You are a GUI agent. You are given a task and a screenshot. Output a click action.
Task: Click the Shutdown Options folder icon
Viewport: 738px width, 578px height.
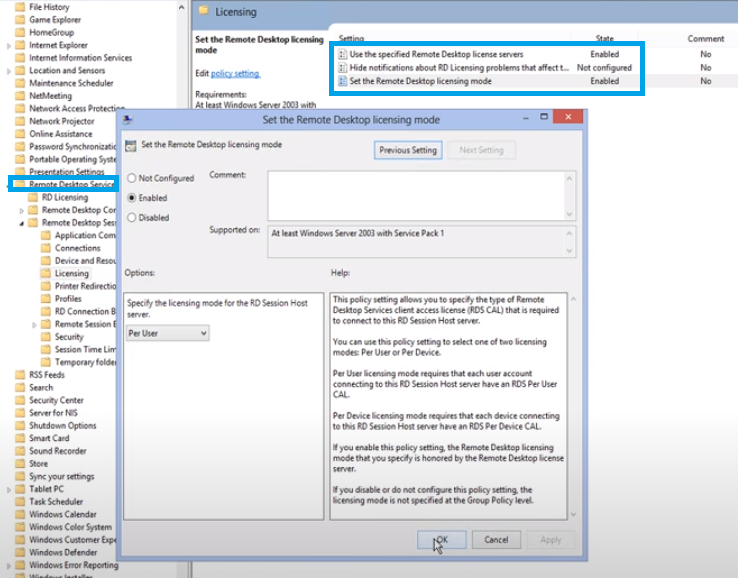click(20, 426)
